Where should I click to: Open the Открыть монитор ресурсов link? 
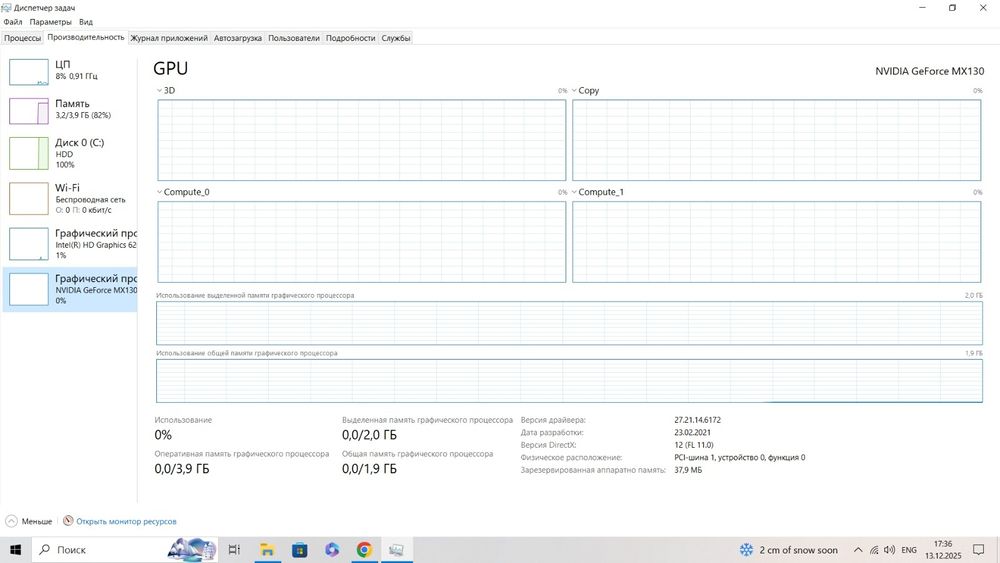click(x=126, y=522)
